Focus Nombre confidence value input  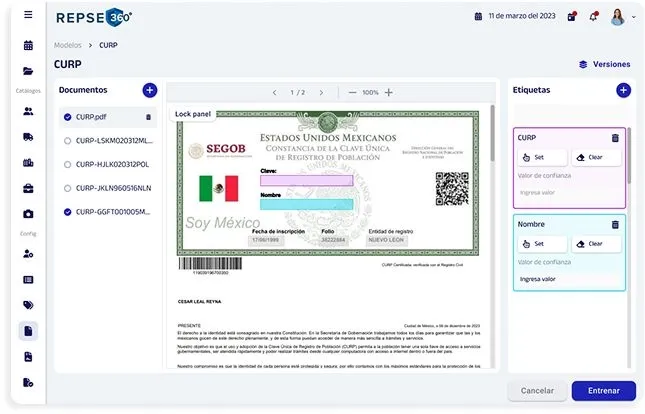[569, 279]
